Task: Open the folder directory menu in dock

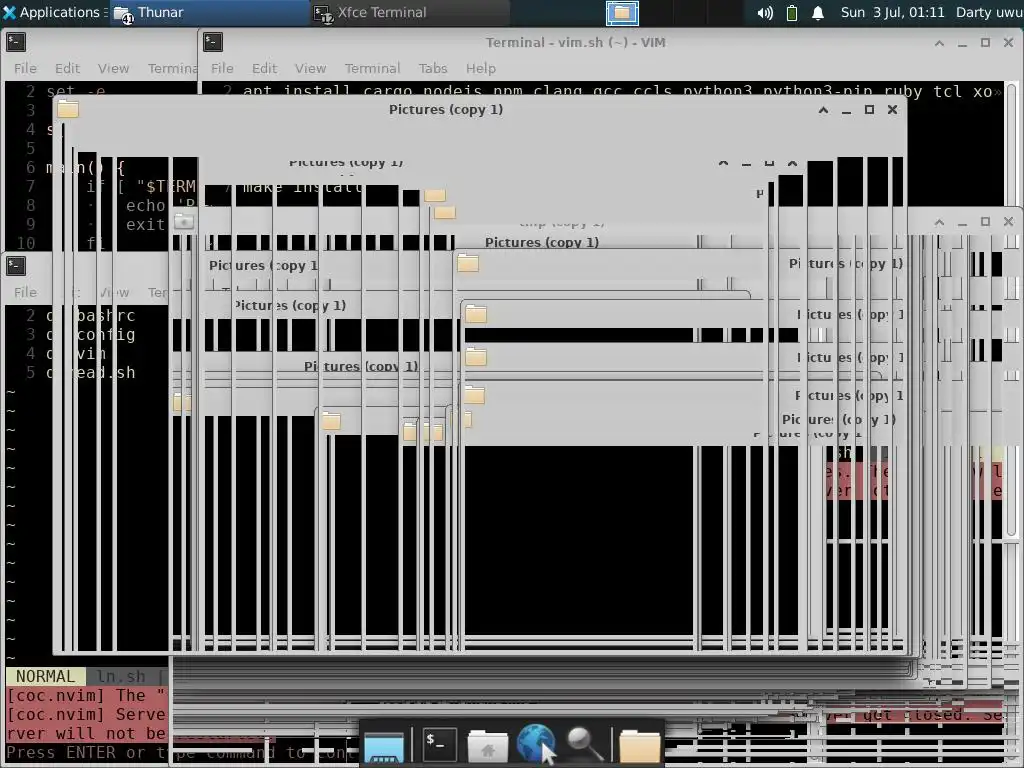Action: click(x=639, y=744)
